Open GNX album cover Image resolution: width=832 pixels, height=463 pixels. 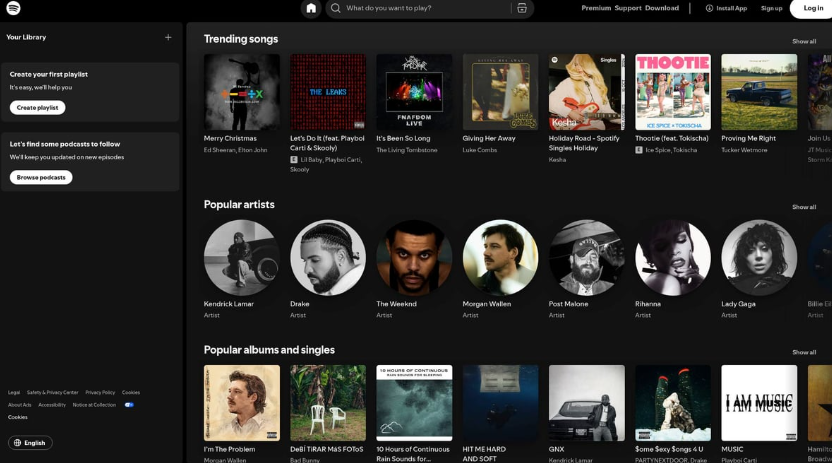[x=586, y=403]
